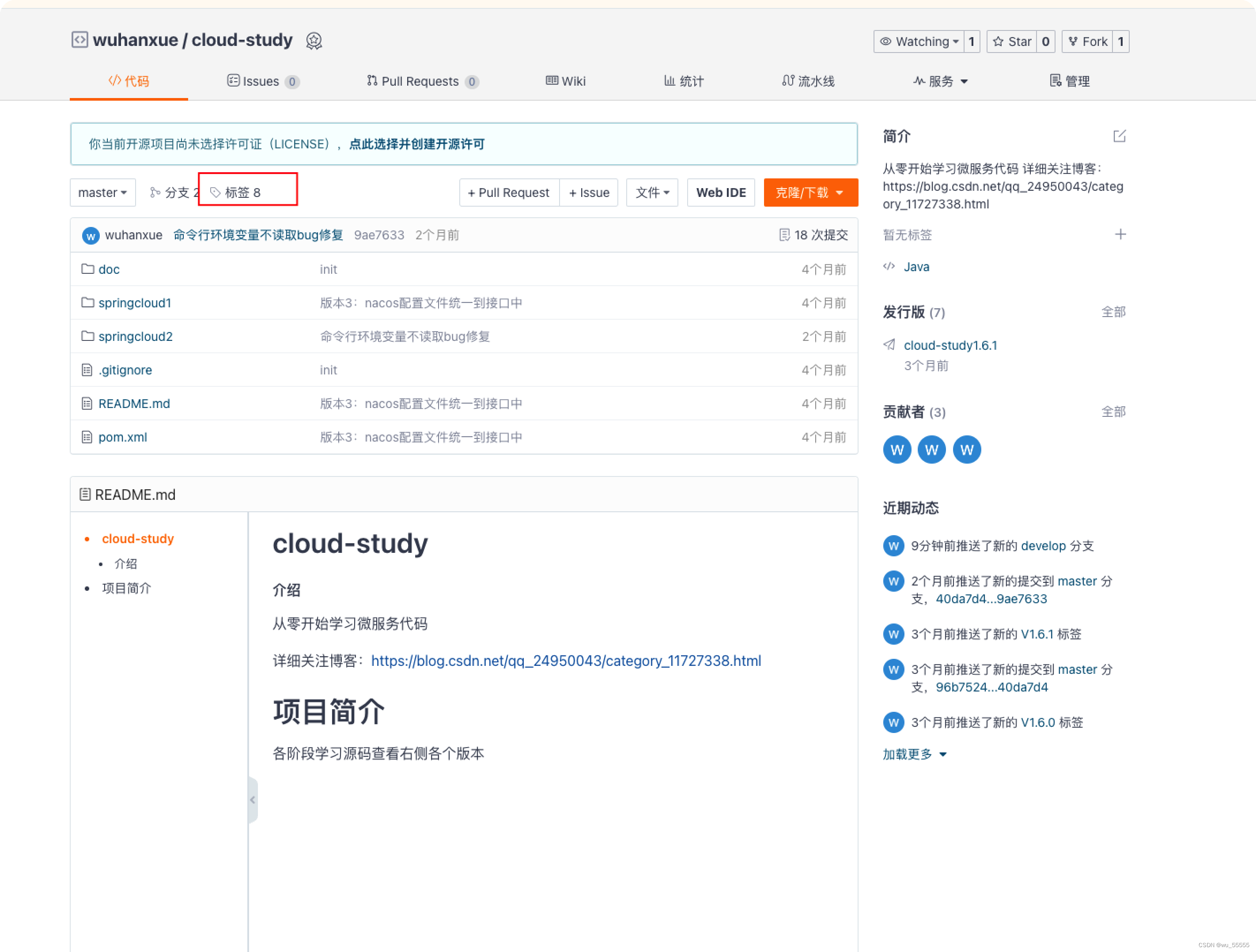Viewport: 1256px width, 952px height.
Task: Click 标签 8 tags link
Action: (x=237, y=193)
